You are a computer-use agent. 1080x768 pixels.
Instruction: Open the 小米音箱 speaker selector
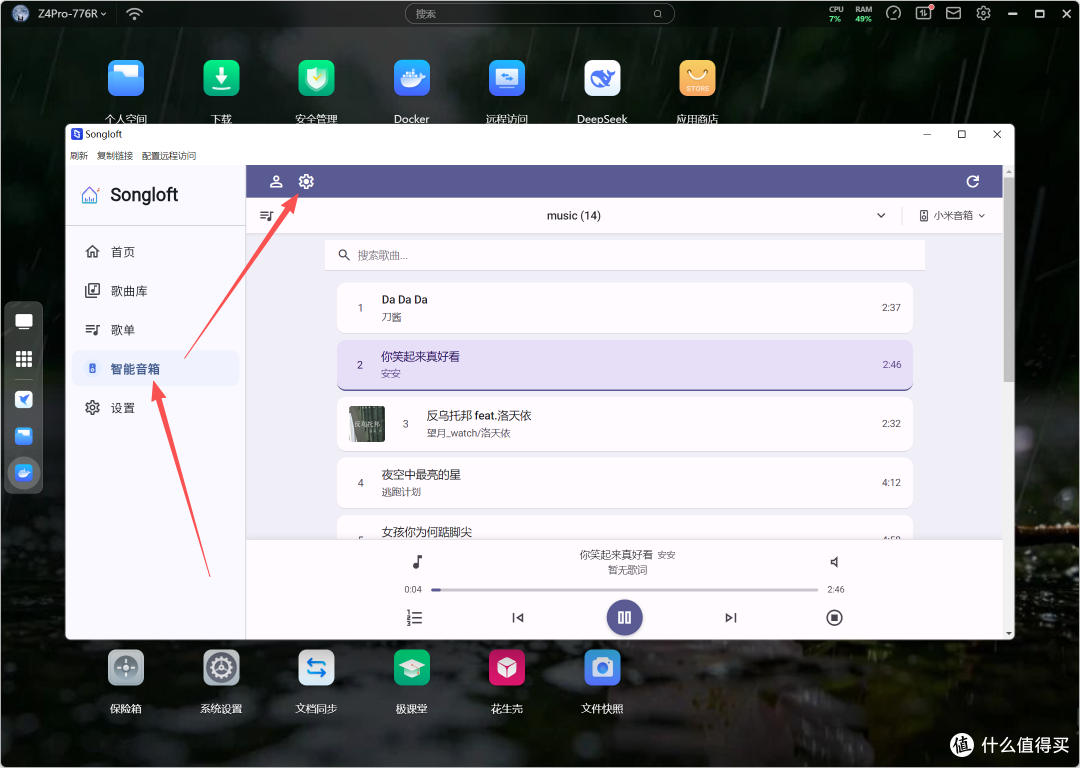952,216
